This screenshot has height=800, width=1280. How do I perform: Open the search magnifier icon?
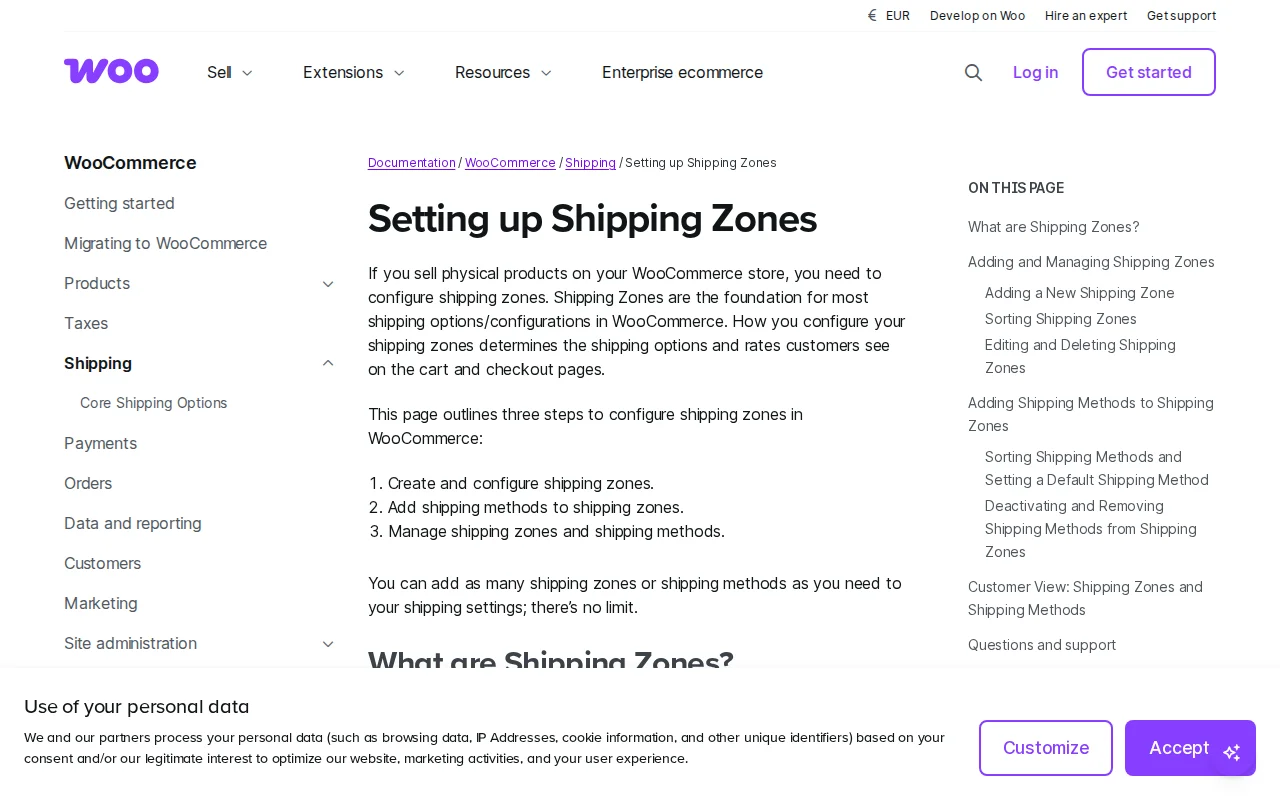(x=973, y=72)
